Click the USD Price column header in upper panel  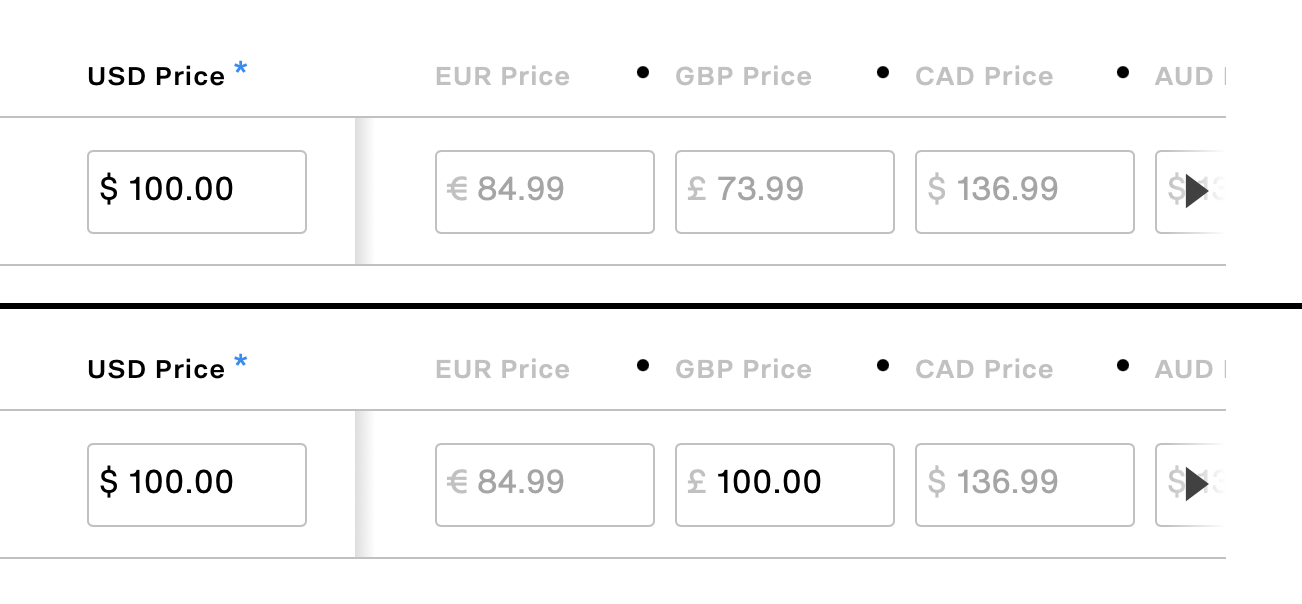[156, 77]
